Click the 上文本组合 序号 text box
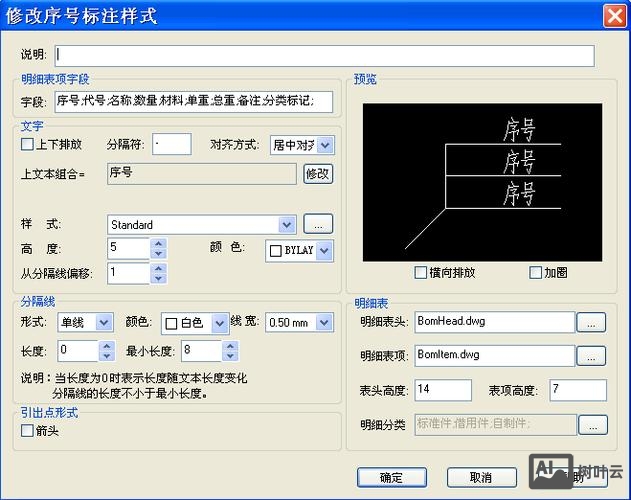The width and height of the screenshot is (631, 500). (x=202, y=174)
